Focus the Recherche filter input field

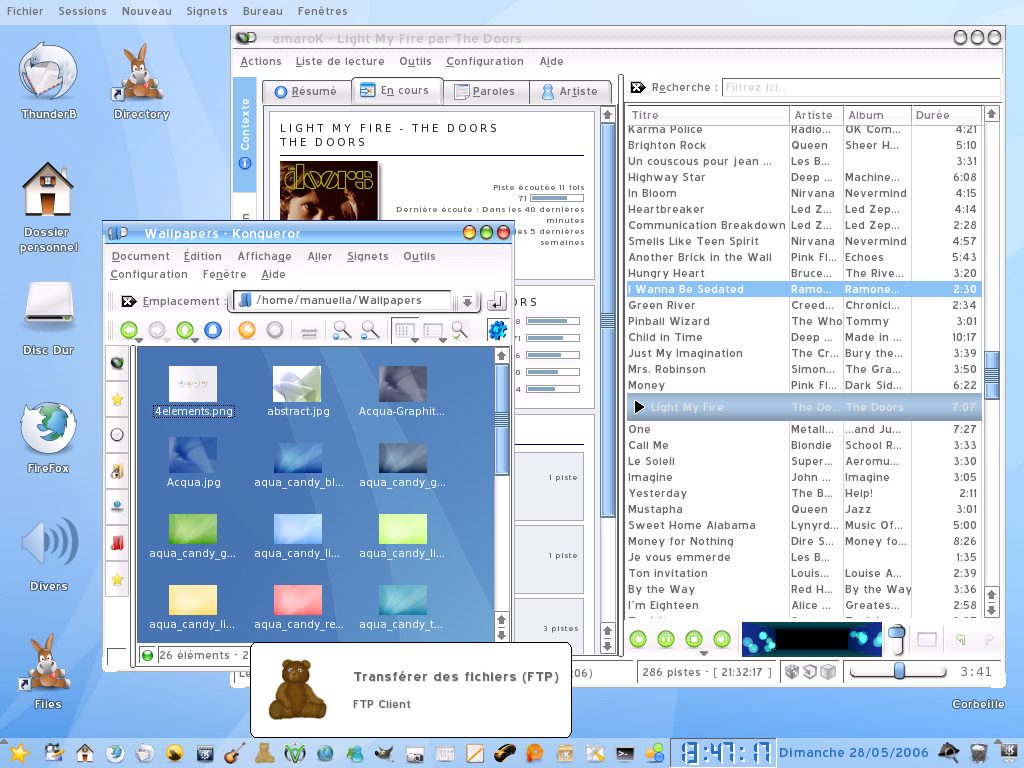pos(861,88)
